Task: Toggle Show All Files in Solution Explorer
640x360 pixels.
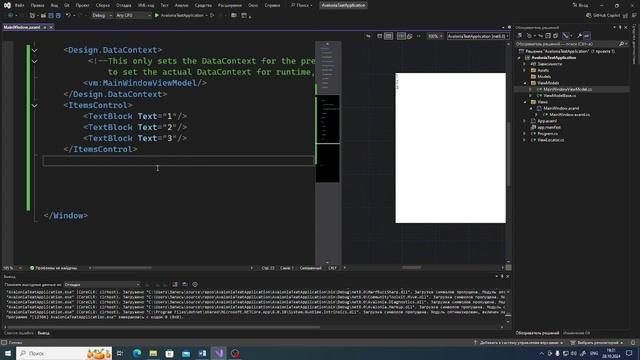Action: pyautogui.click(x=556, y=36)
